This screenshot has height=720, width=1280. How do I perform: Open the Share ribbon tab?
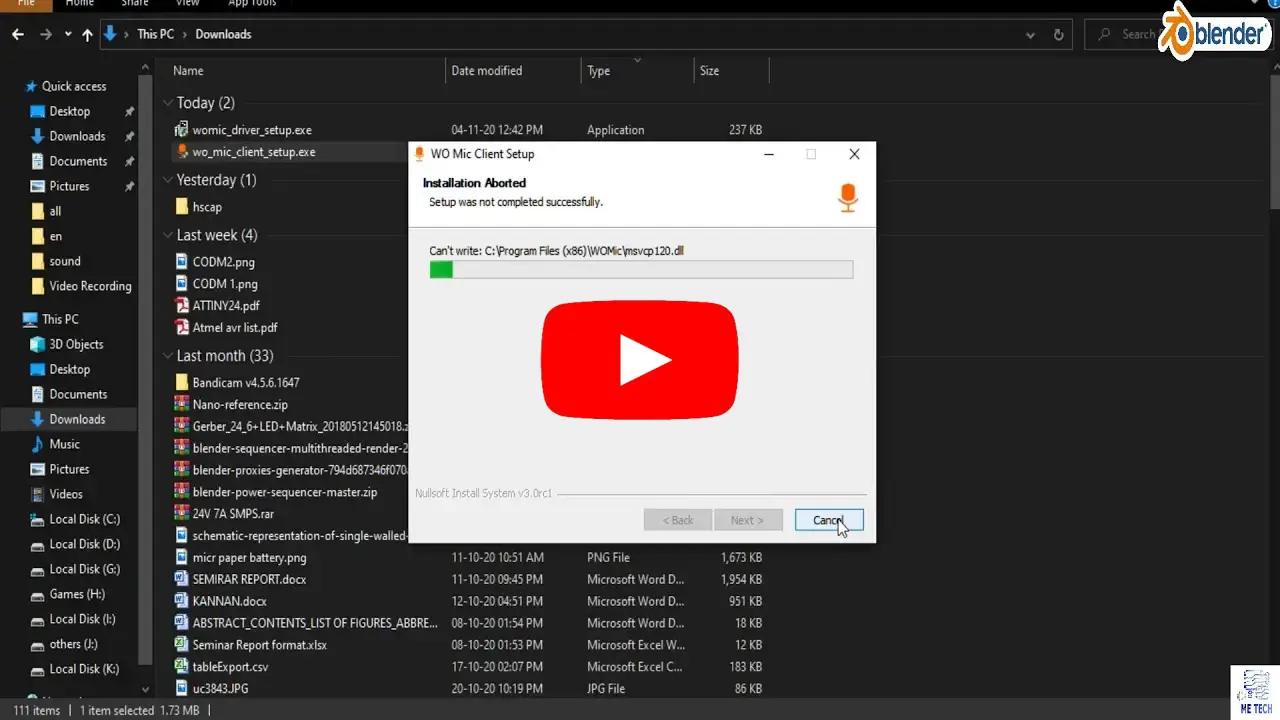pos(136,4)
